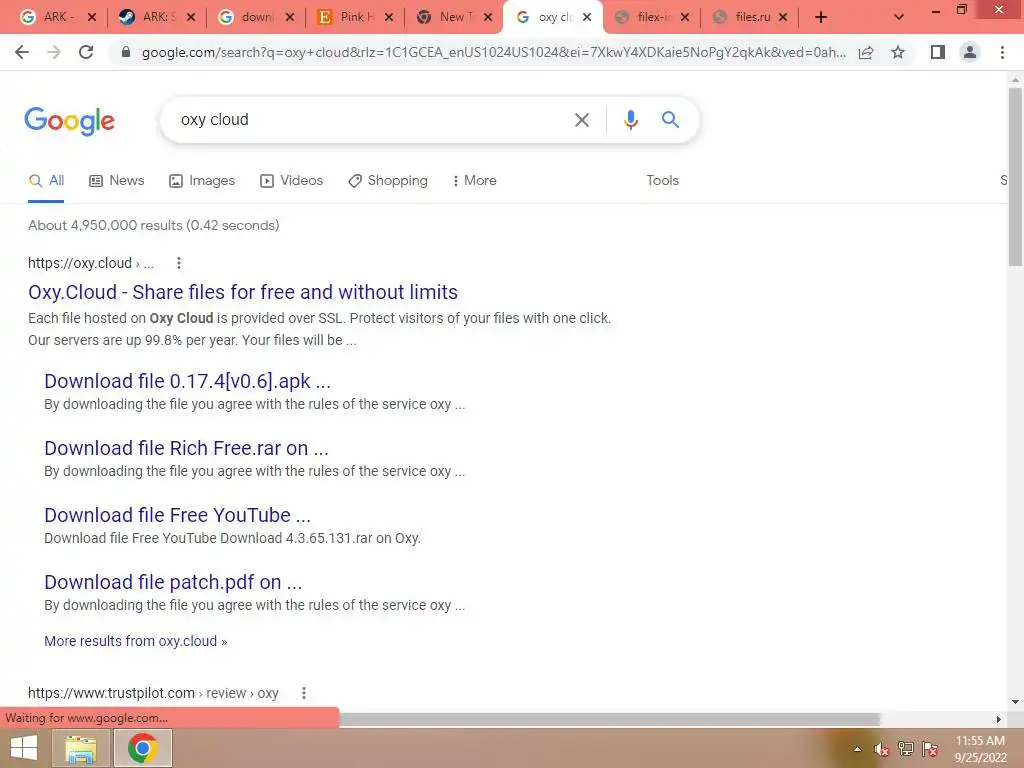Close the 'flex-in' tab
1024x768 pixels.
coord(684,18)
